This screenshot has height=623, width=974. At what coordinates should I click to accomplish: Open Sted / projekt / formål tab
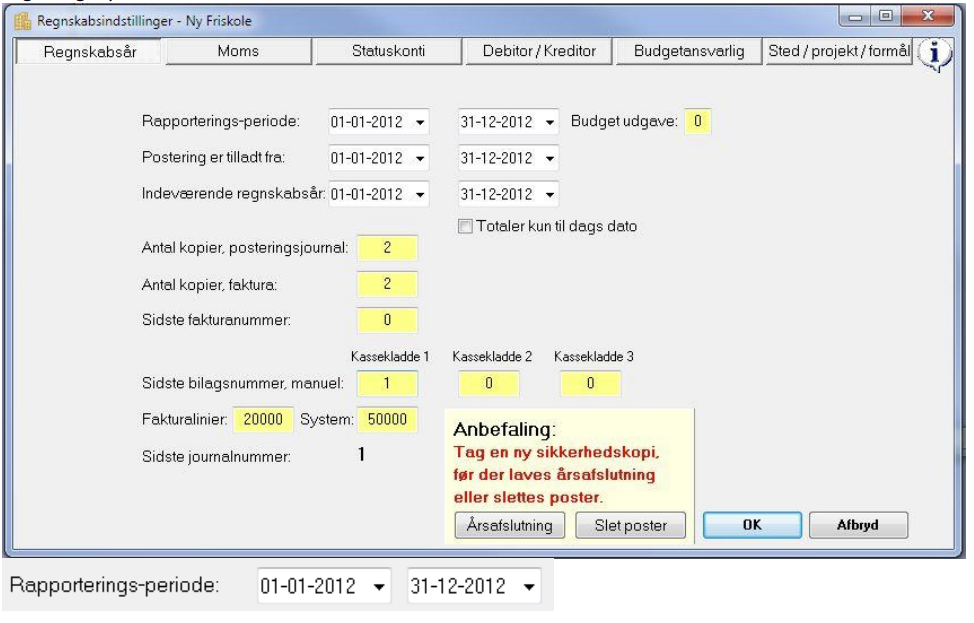(x=839, y=52)
